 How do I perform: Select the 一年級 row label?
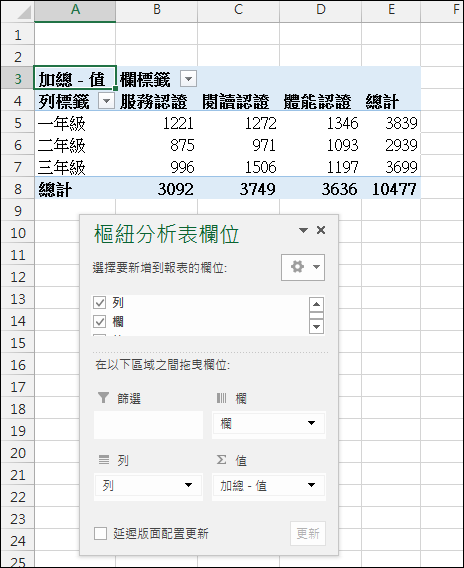[x=75, y=122]
